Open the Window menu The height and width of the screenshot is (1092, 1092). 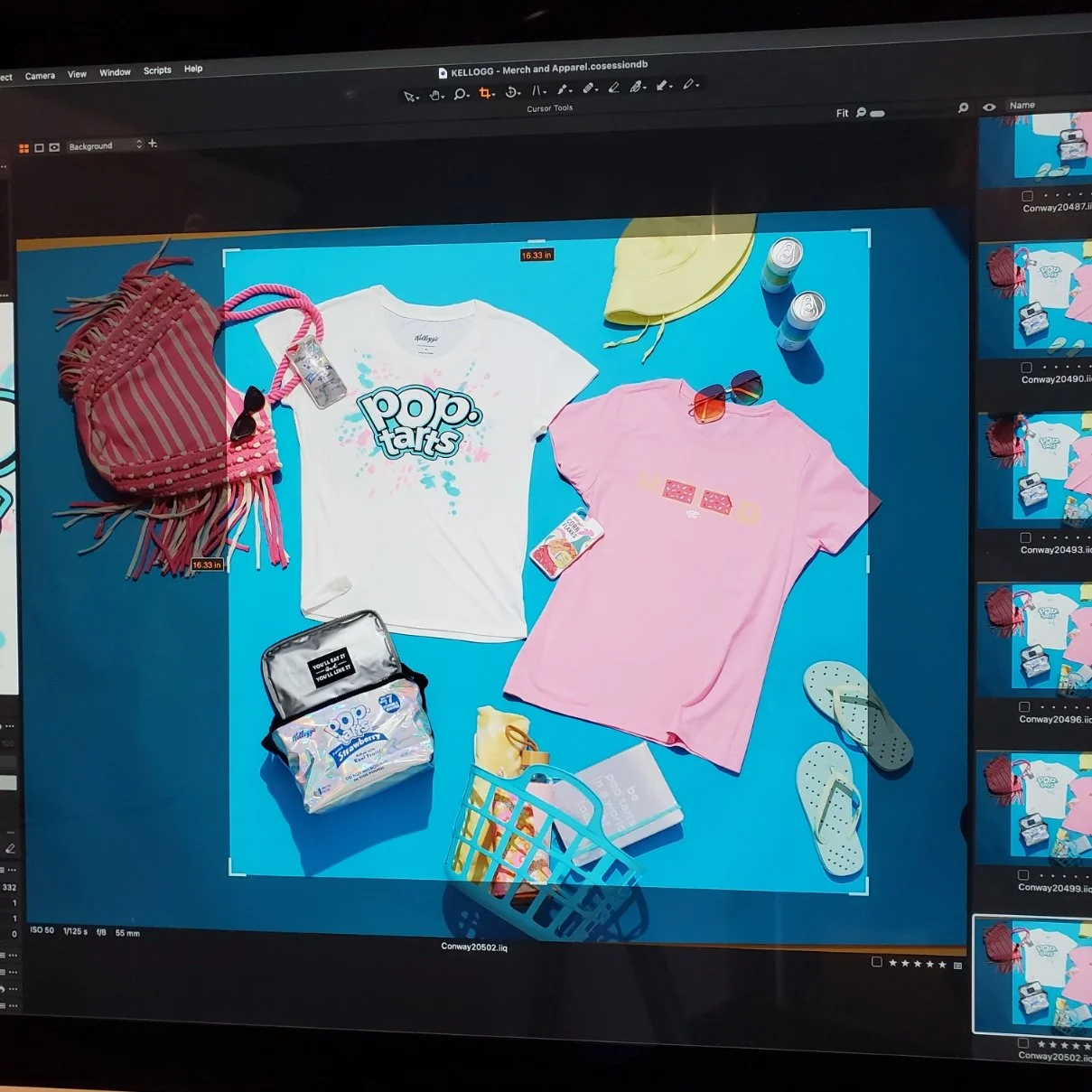click(115, 72)
